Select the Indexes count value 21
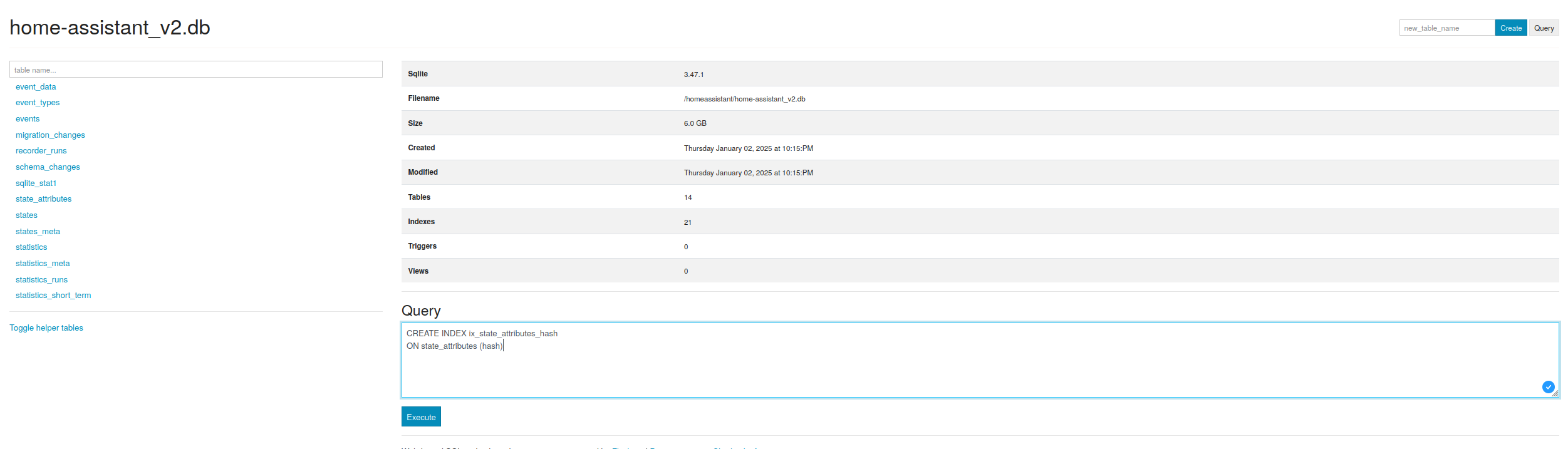This screenshot has height=449, width=1568. (688, 222)
